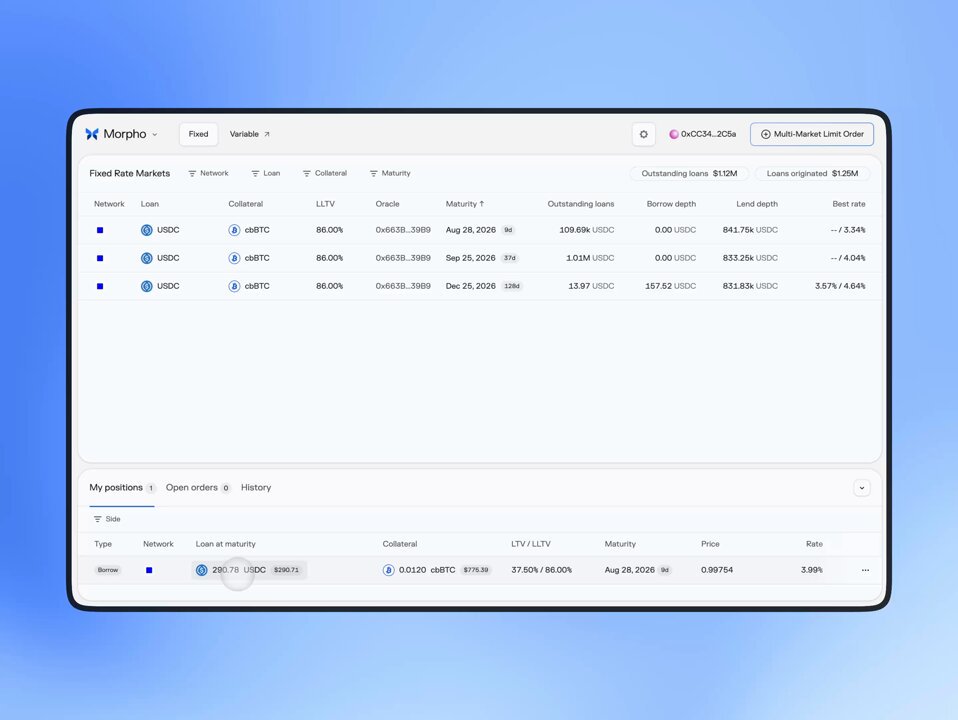Click network icon in Dec 25 market row
The height and width of the screenshot is (720, 958).
[100, 286]
